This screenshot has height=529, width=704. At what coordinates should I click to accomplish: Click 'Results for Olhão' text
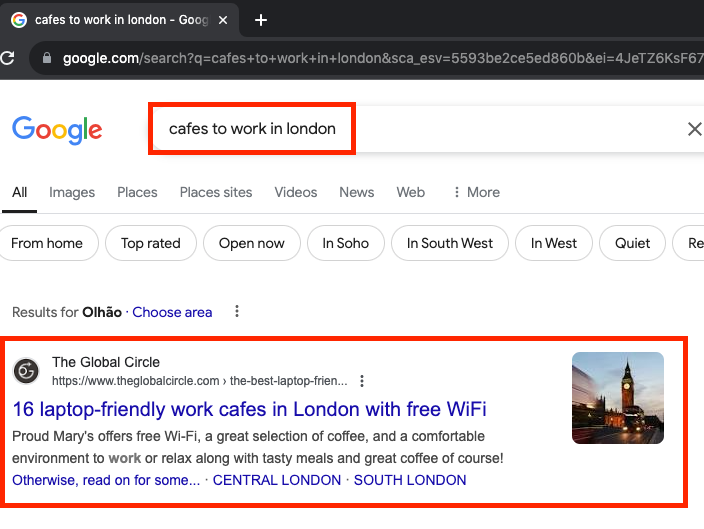[x=67, y=312]
